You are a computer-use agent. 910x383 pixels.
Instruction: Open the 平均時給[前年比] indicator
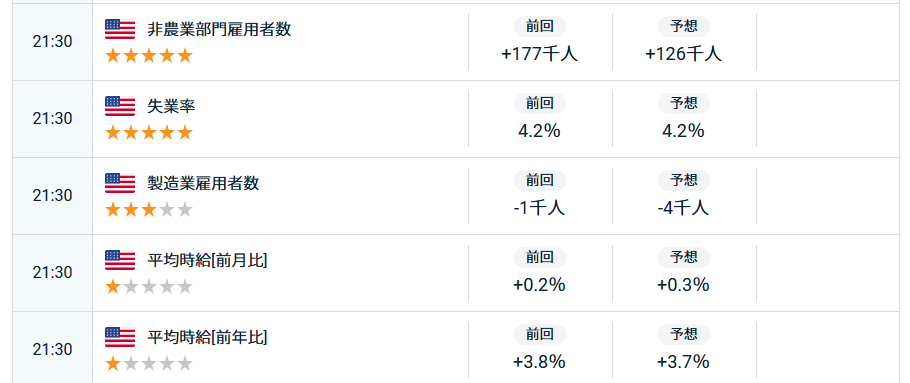tap(207, 337)
